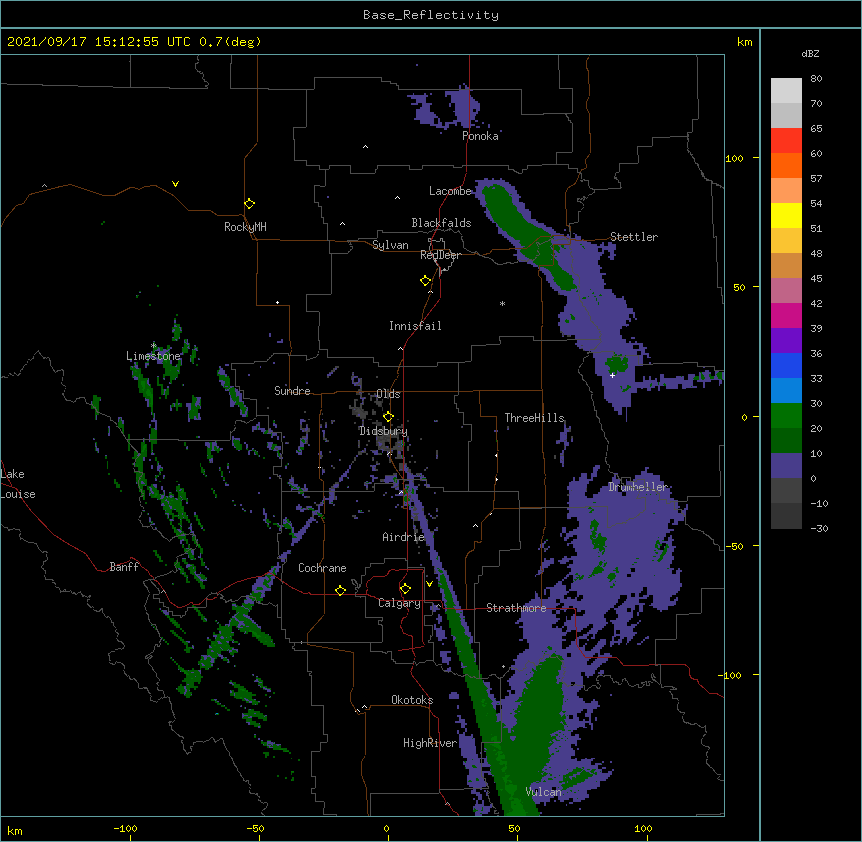Select the RedDeer label
Viewport: 862px width, 842px height.
click(440, 255)
